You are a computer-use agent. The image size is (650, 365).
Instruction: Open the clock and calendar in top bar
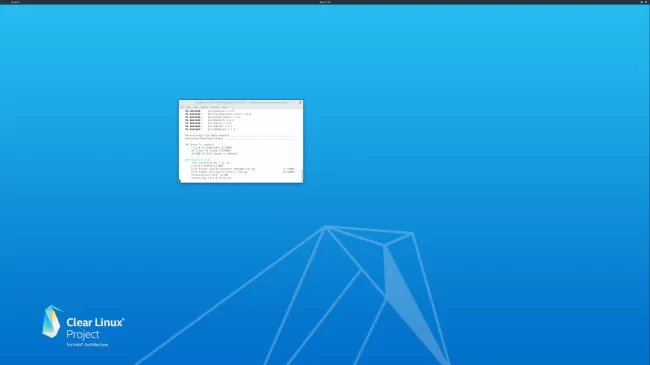click(x=325, y=2)
